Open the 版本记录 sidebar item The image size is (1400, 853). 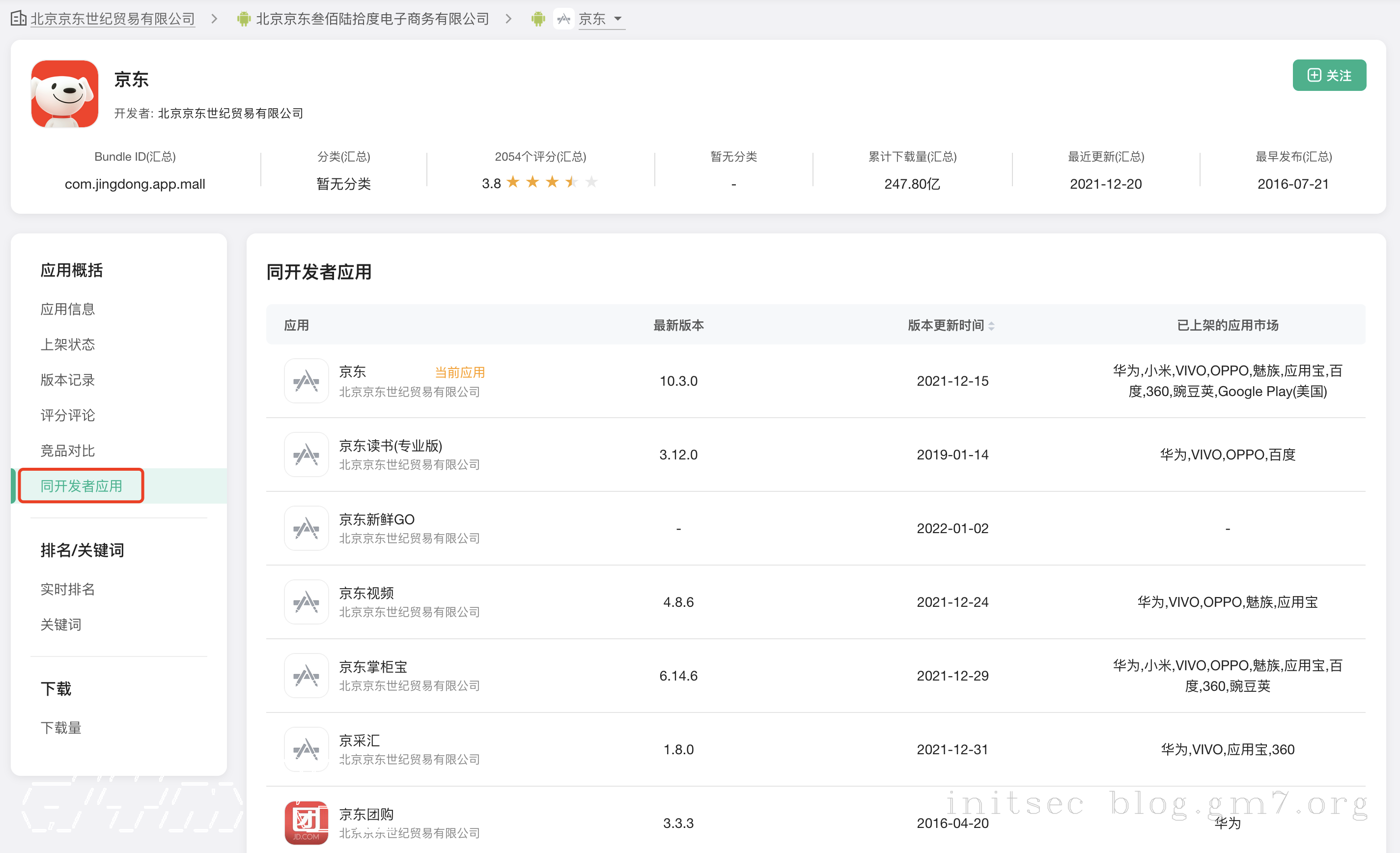tap(67, 380)
